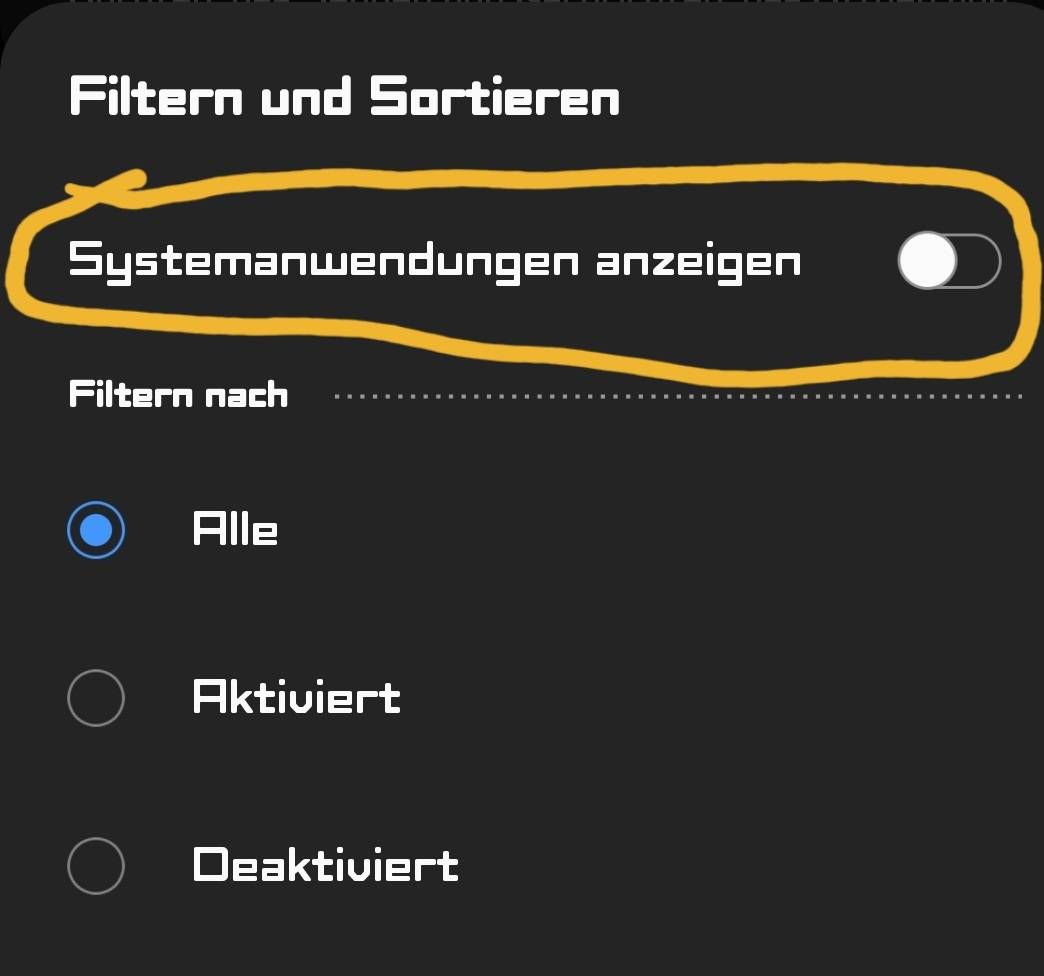Viewport: 1044px width, 976px height.
Task: Click the word "nach" in section header
Action: pos(246,395)
